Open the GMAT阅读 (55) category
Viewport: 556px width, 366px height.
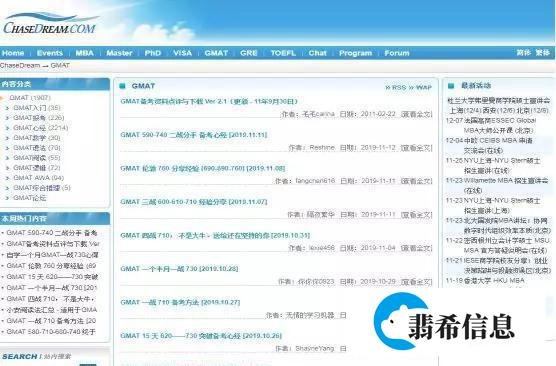tap(37, 157)
